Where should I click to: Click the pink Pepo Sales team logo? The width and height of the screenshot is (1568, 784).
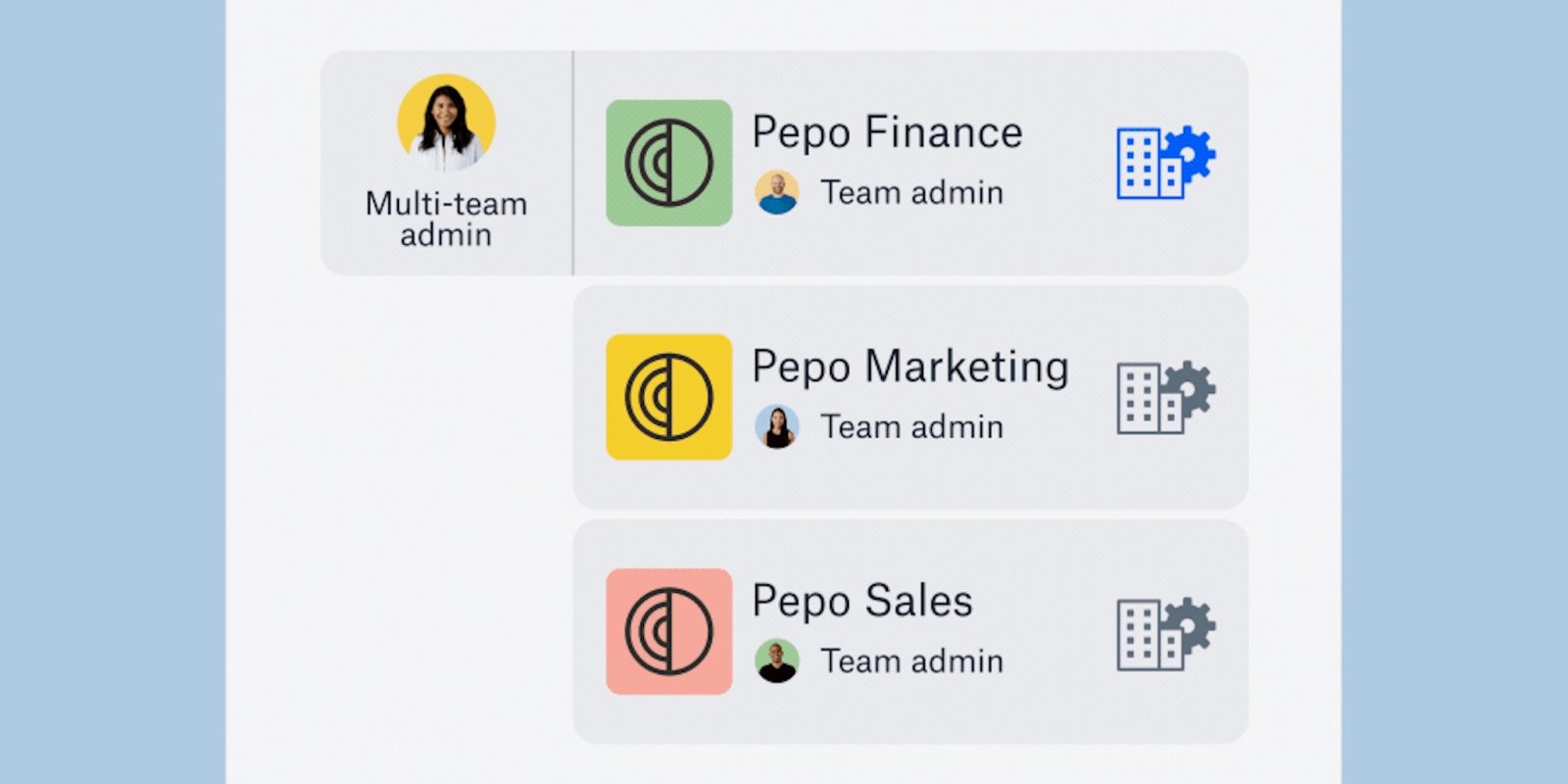668,632
